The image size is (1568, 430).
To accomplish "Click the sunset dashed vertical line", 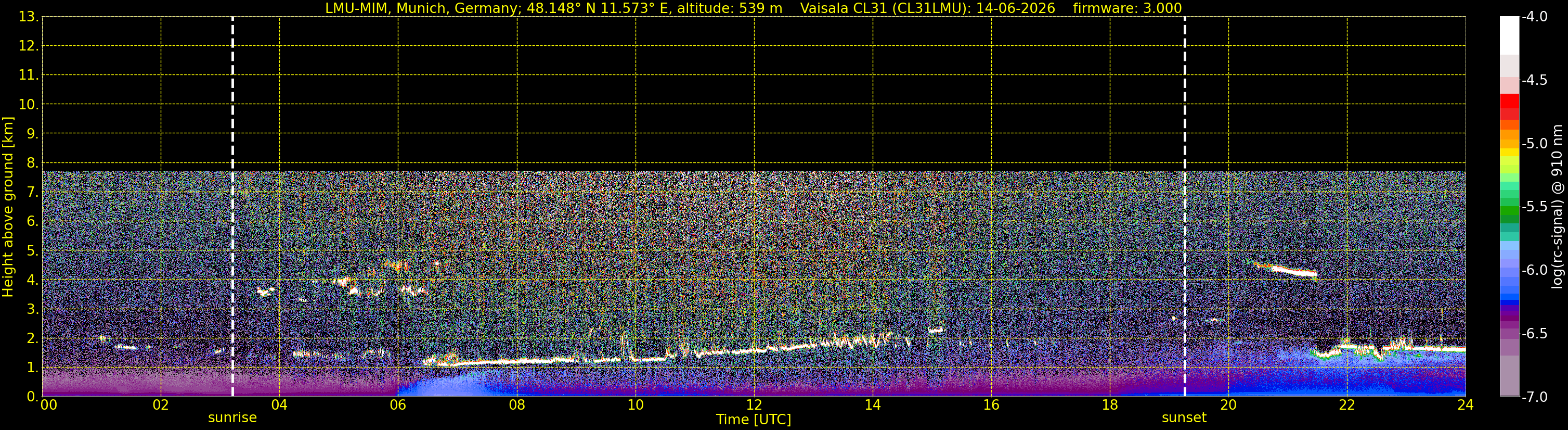I will click(x=1185, y=207).
